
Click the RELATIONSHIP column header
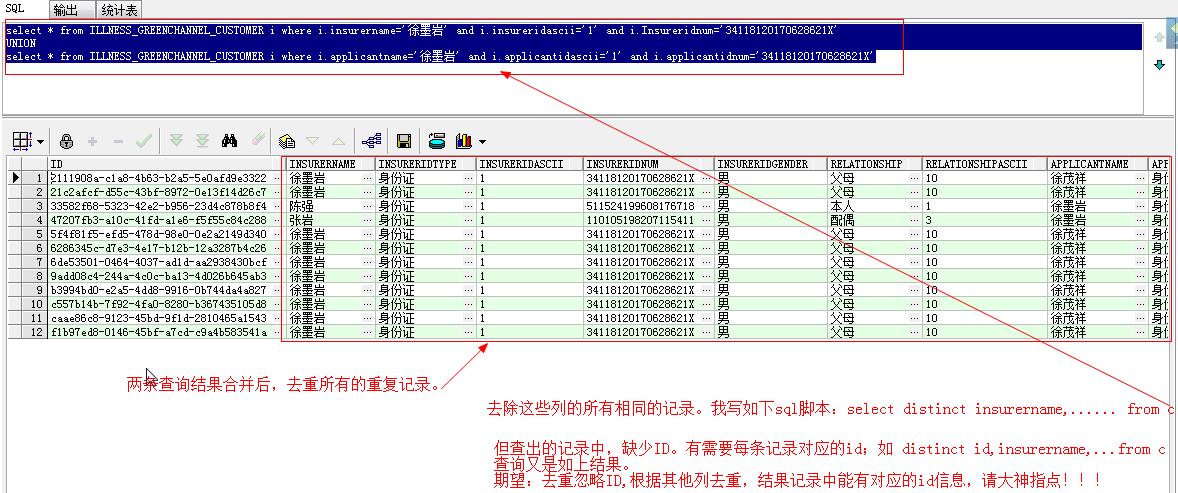point(875,164)
